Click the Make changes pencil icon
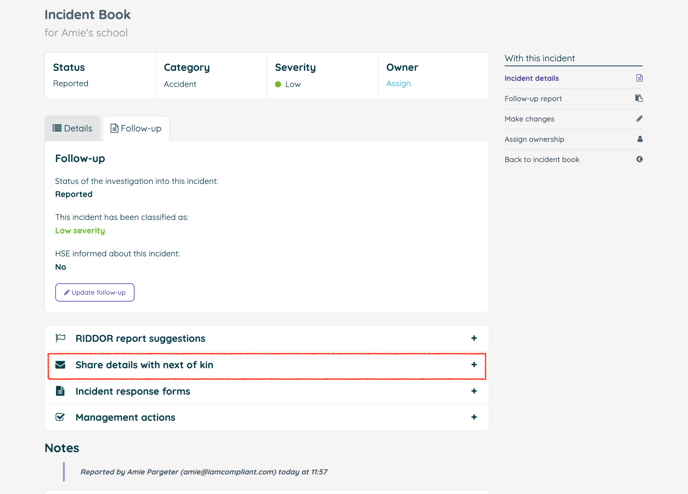The height and width of the screenshot is (494, 688). 639,119
